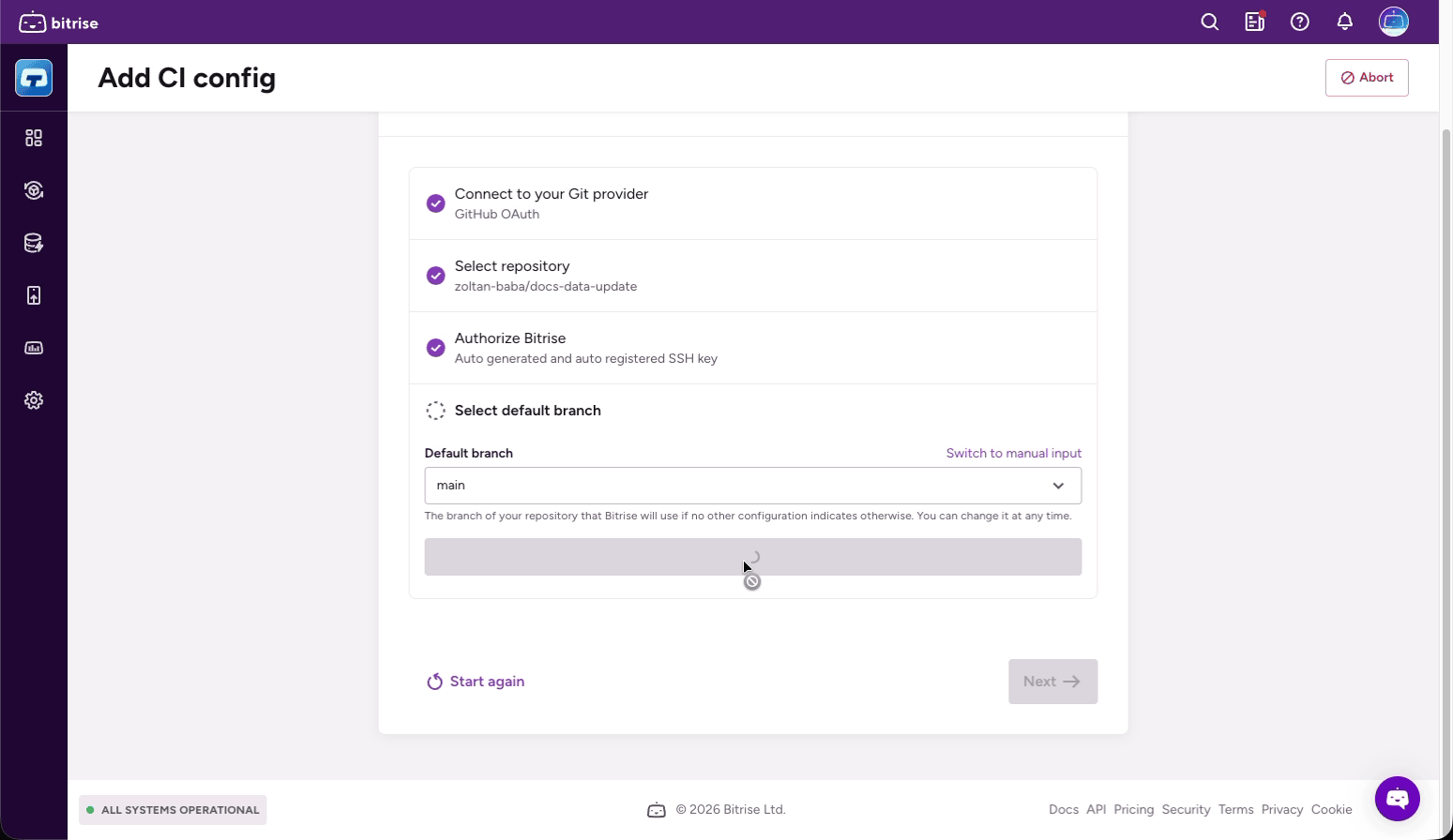The height and width of the screenshot is (840, 1453).
Task: Open the workspace app icon in sidebar
Action: [x=34, y=78]
